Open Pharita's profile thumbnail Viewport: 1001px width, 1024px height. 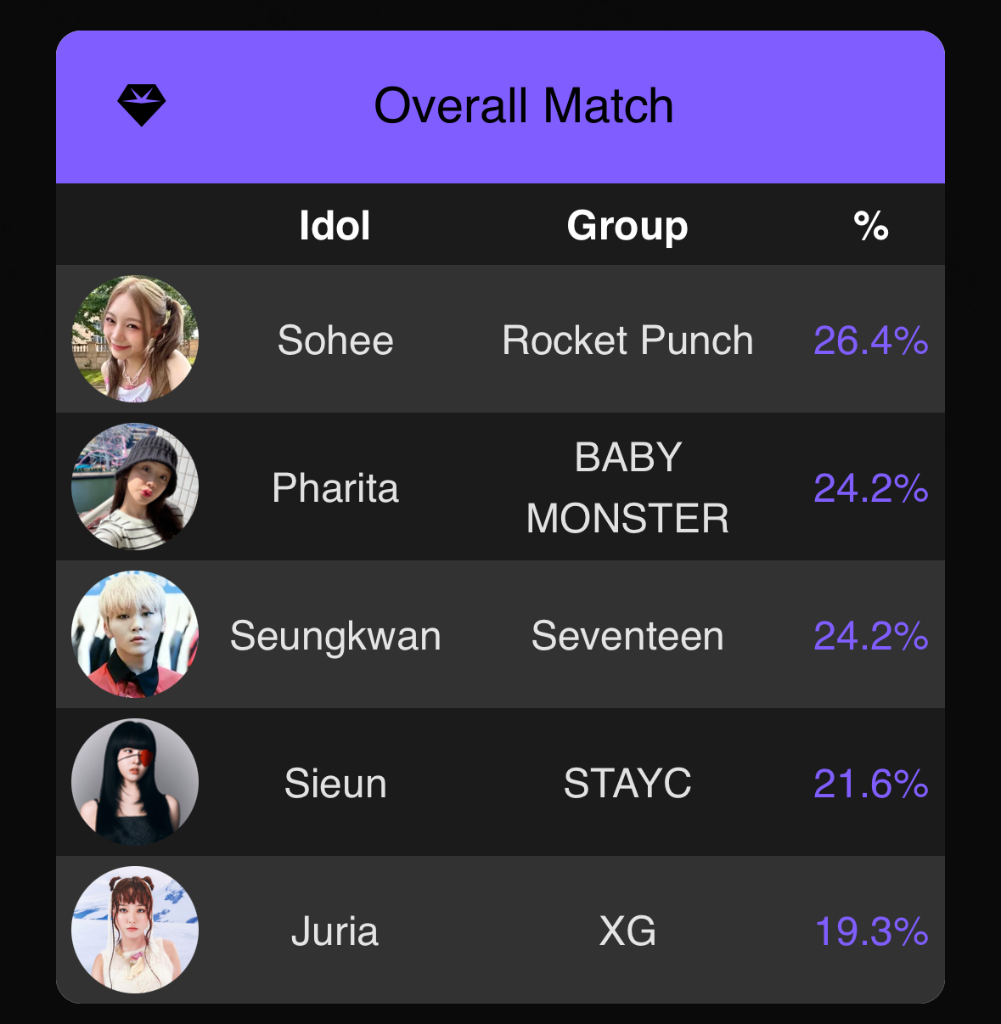click(x=135, y=487)
